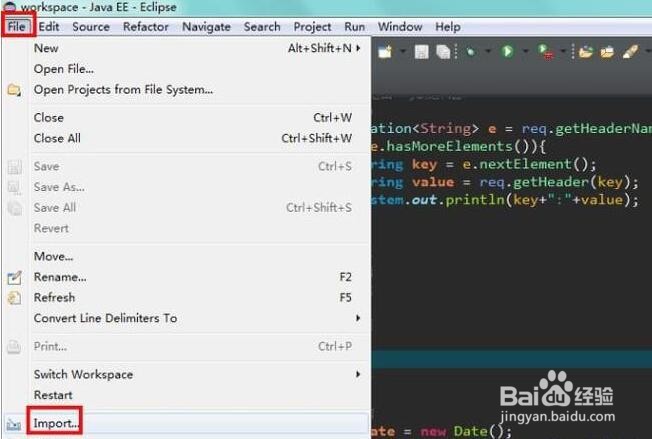The height and width of the screenshot is (439, 652).
Task: Click the pencil marker toolbar icon
Action: pos(630,52)
